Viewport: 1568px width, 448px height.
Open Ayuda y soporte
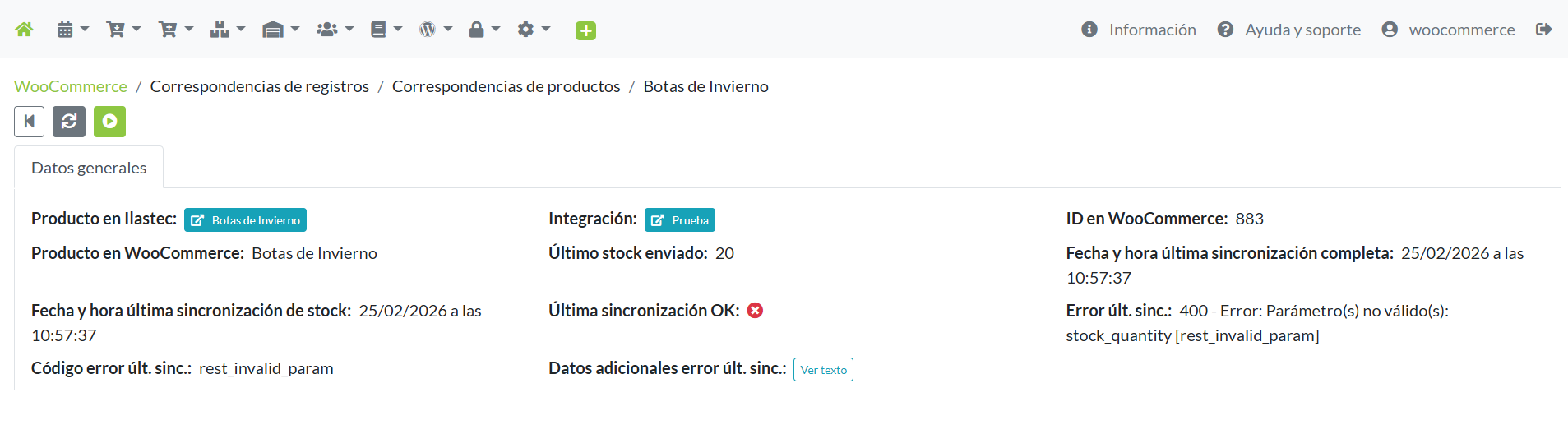(x=1289, y=30)
